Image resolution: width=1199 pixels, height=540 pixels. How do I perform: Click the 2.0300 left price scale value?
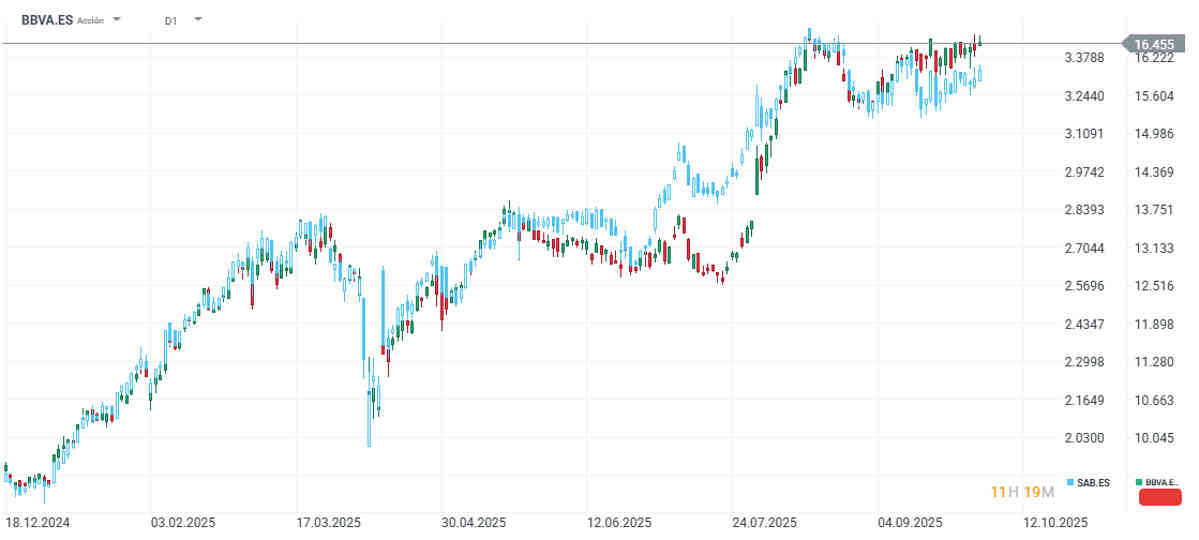click(x=1085, y=438)
